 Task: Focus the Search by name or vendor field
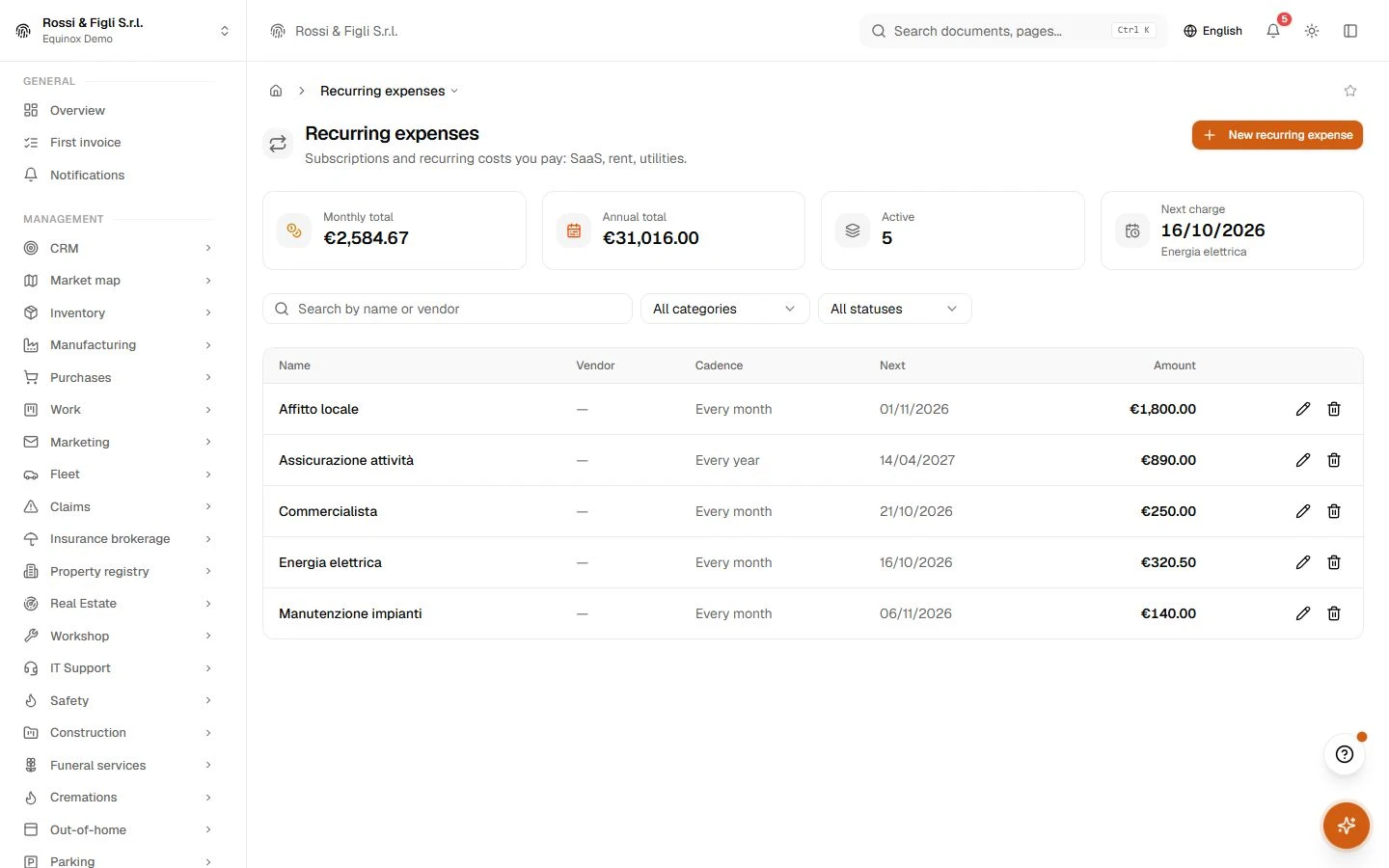pos(448,309)
